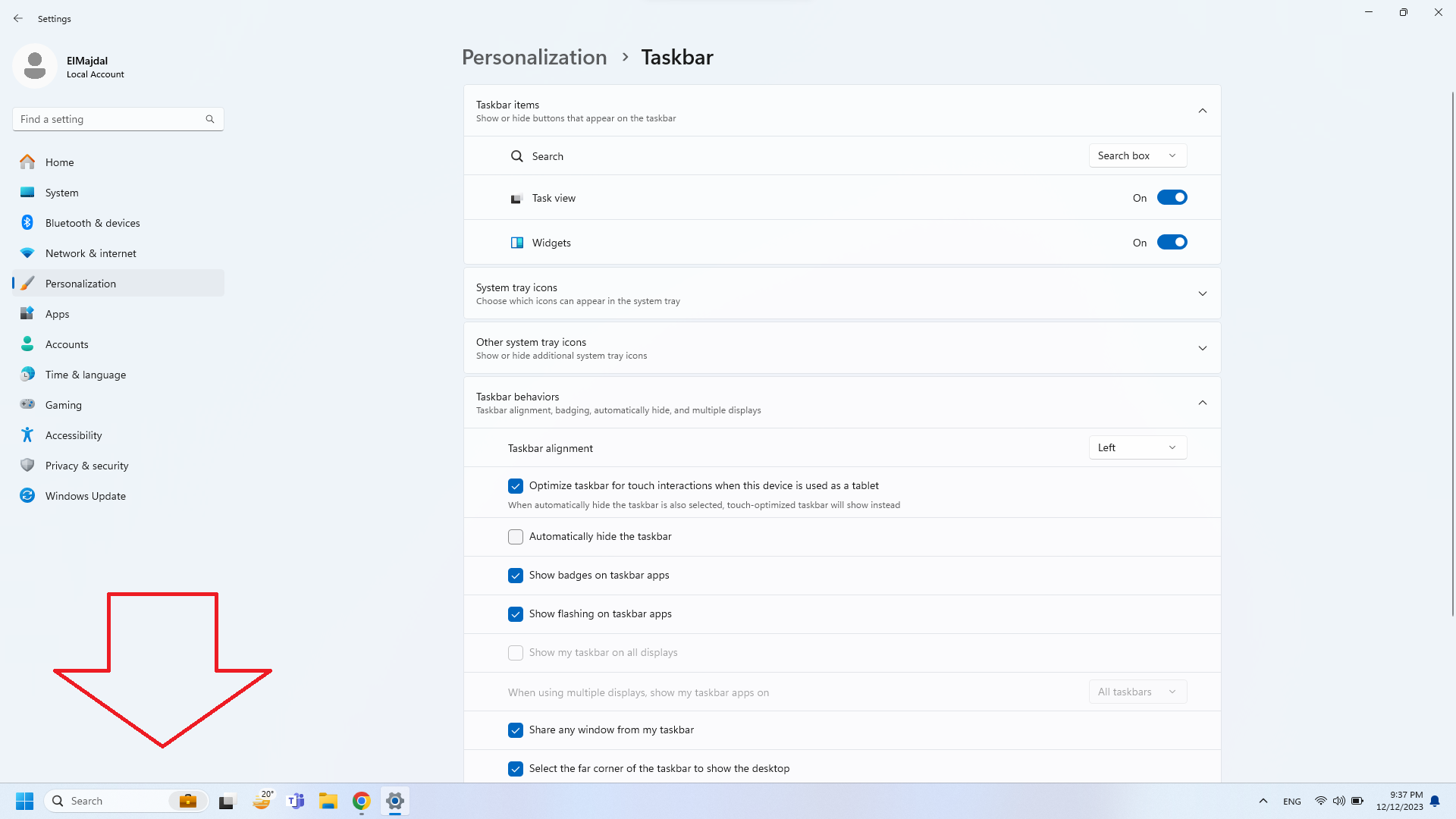Open File Explorer from the taskbar
The width and height of the screenshot is (1456, 819).
328,801
